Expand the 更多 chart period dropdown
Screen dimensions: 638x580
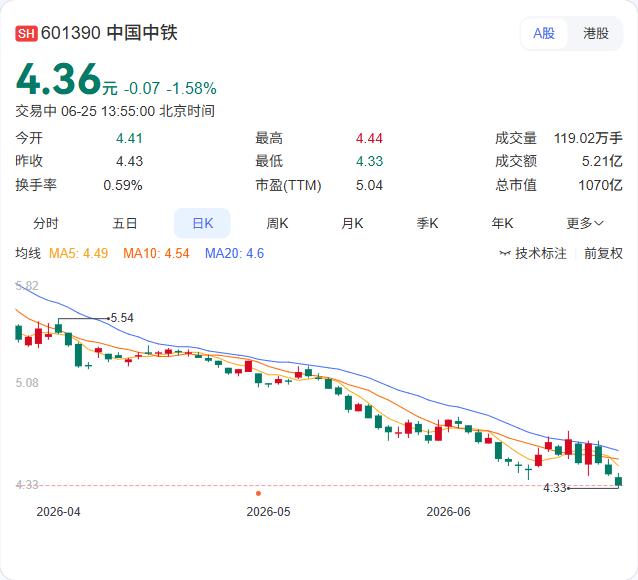tap(585, 223)
